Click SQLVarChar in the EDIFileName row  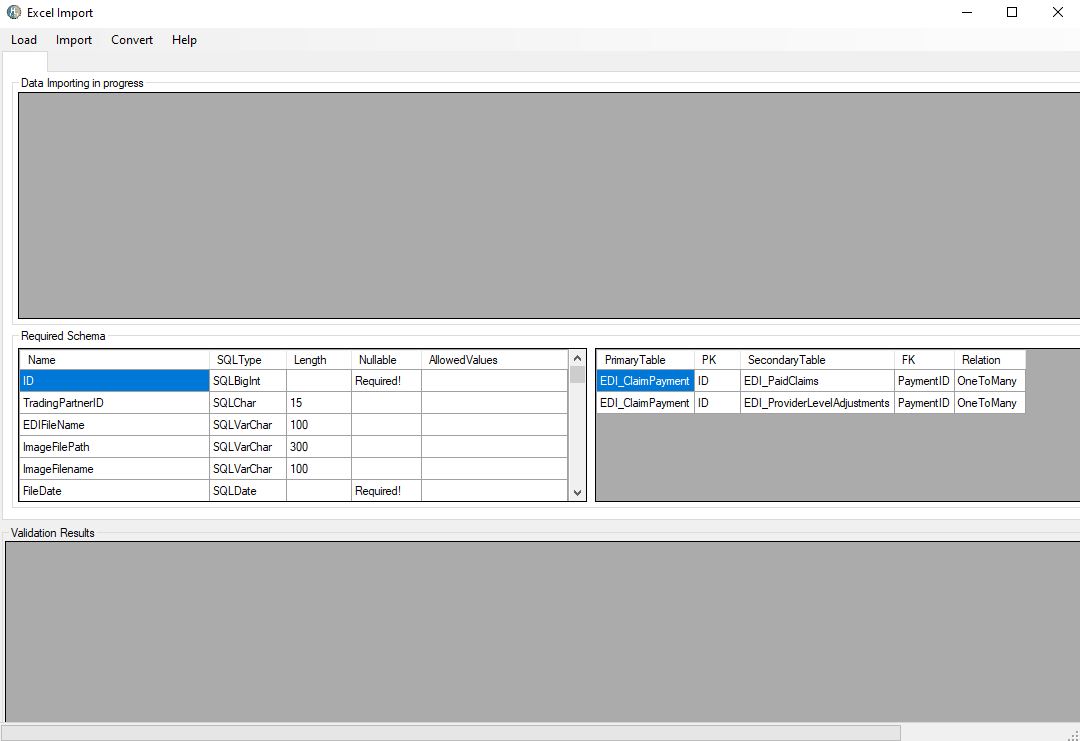coord(248,425)
